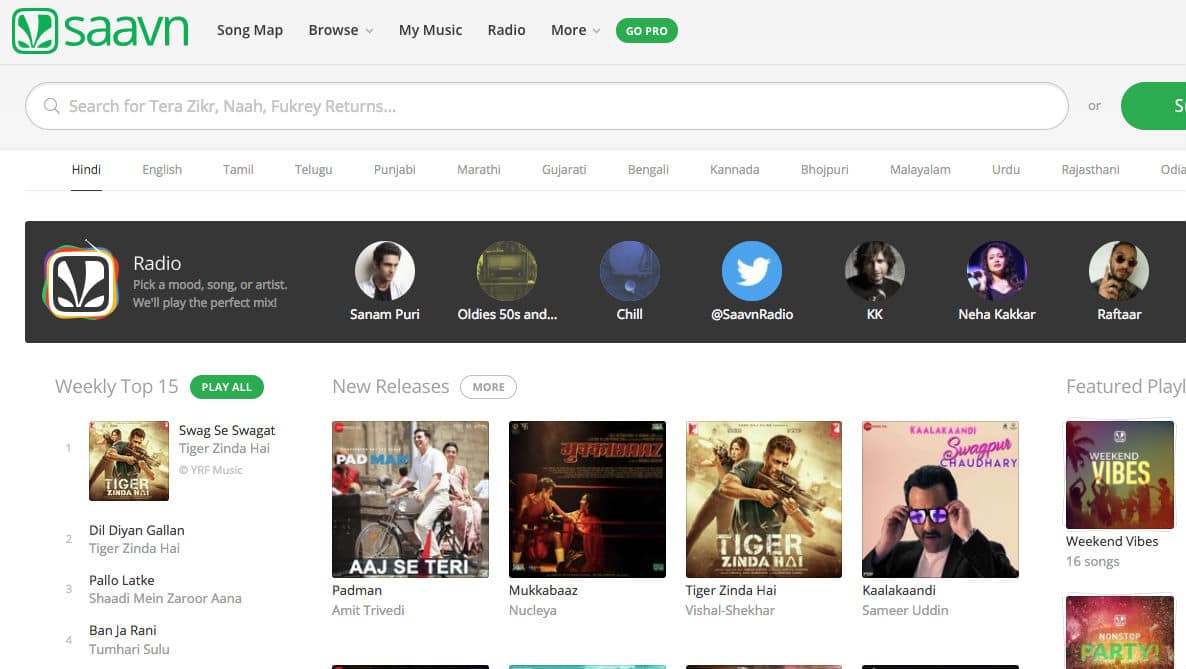The image size is (1186, 669).
Task: Open the Mukkabaaz album cover
Action: (x=587, y=499)
